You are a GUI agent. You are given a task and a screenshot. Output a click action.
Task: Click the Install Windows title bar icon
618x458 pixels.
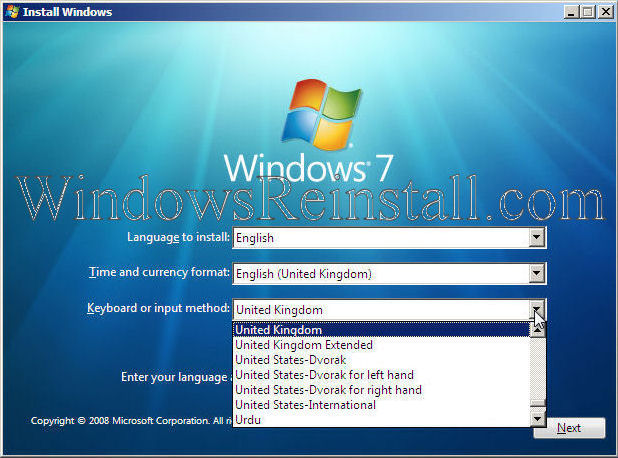(x=11, y=12)
